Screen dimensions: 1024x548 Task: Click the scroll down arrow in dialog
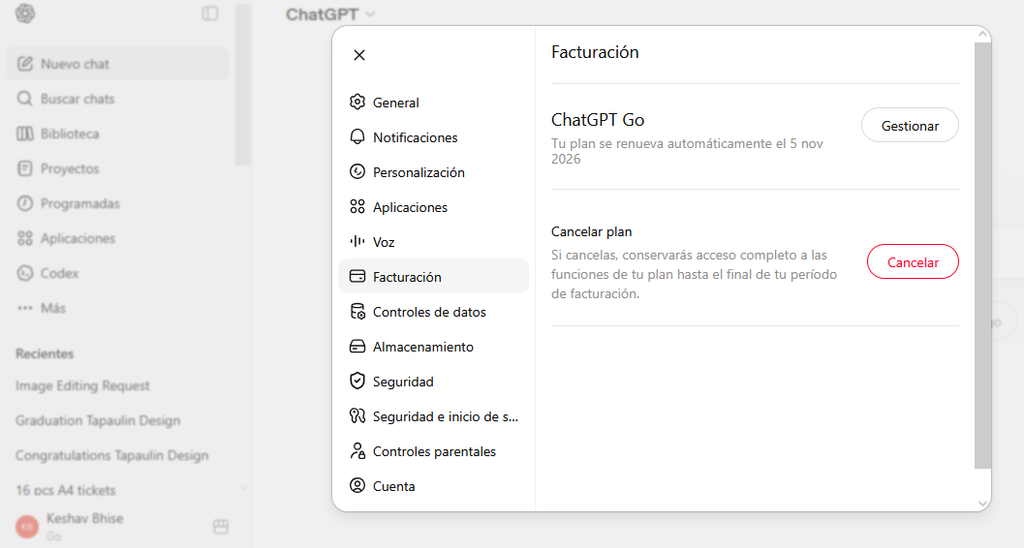click(x=982, y=503)
